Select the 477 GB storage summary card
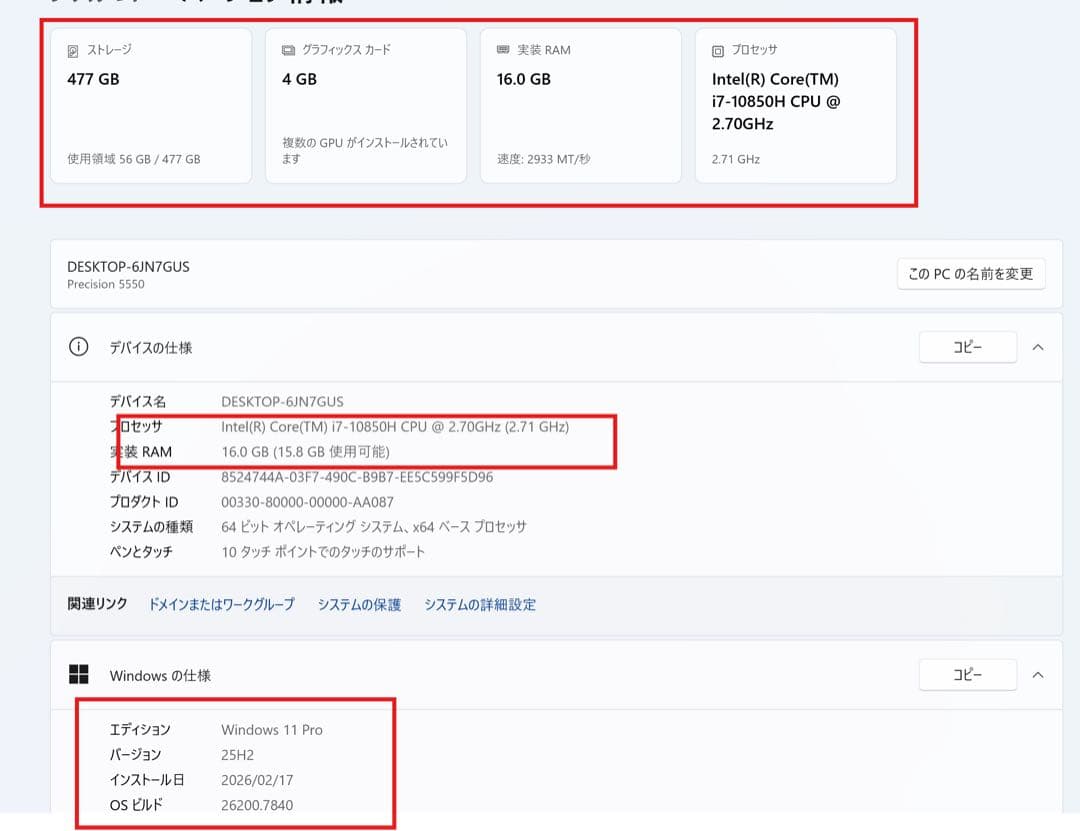1080x831 pixels. tap(150, 105)
